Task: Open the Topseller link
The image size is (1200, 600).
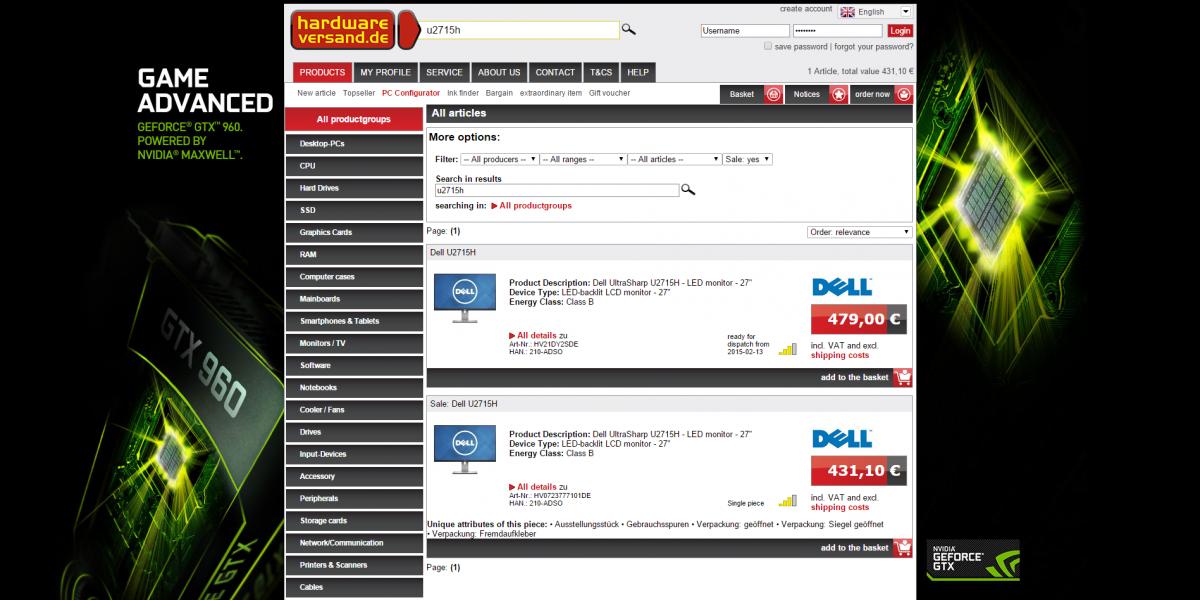Action: coord(359,93)
